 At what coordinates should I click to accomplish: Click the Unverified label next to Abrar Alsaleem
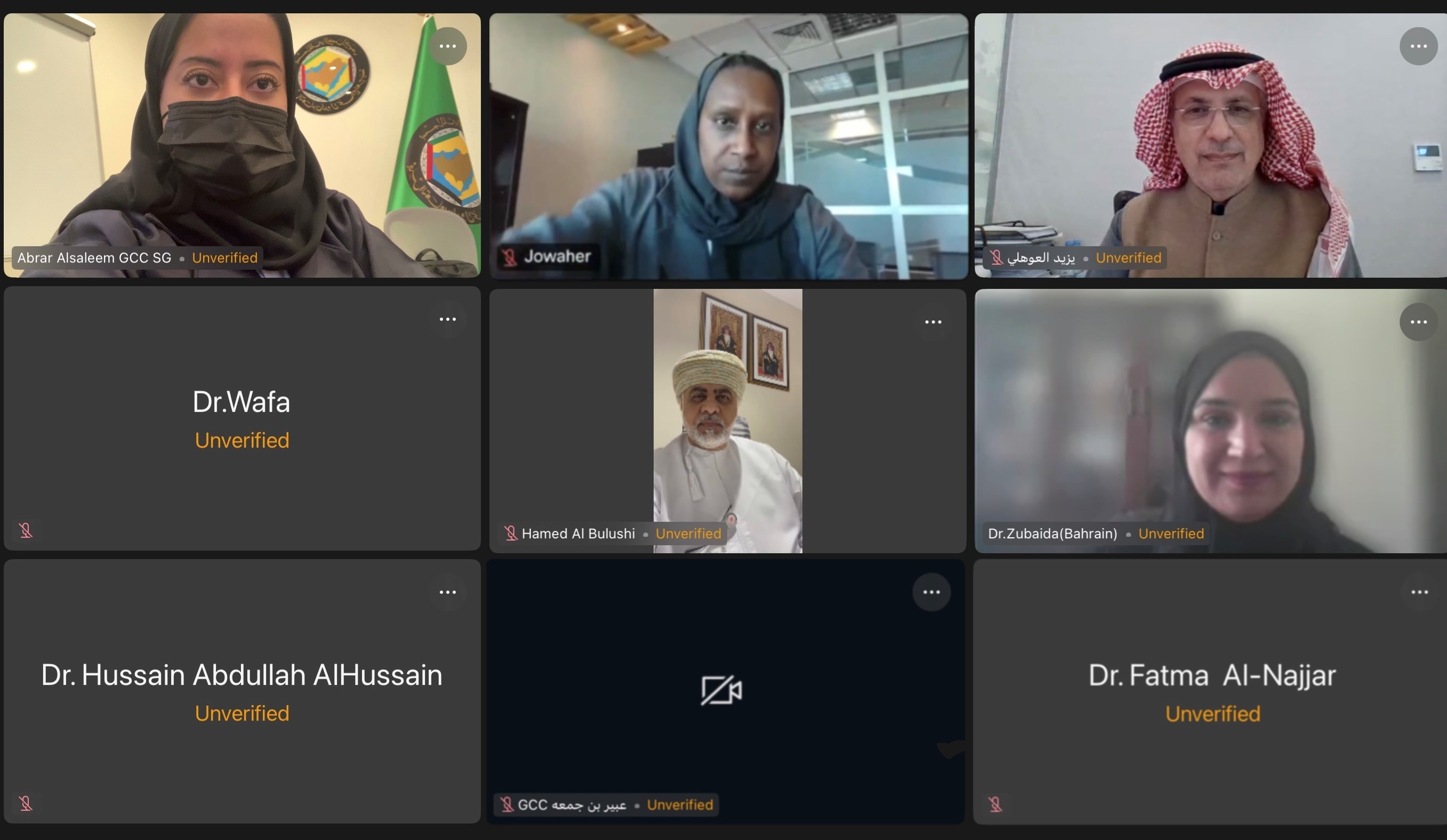(224, 258)
